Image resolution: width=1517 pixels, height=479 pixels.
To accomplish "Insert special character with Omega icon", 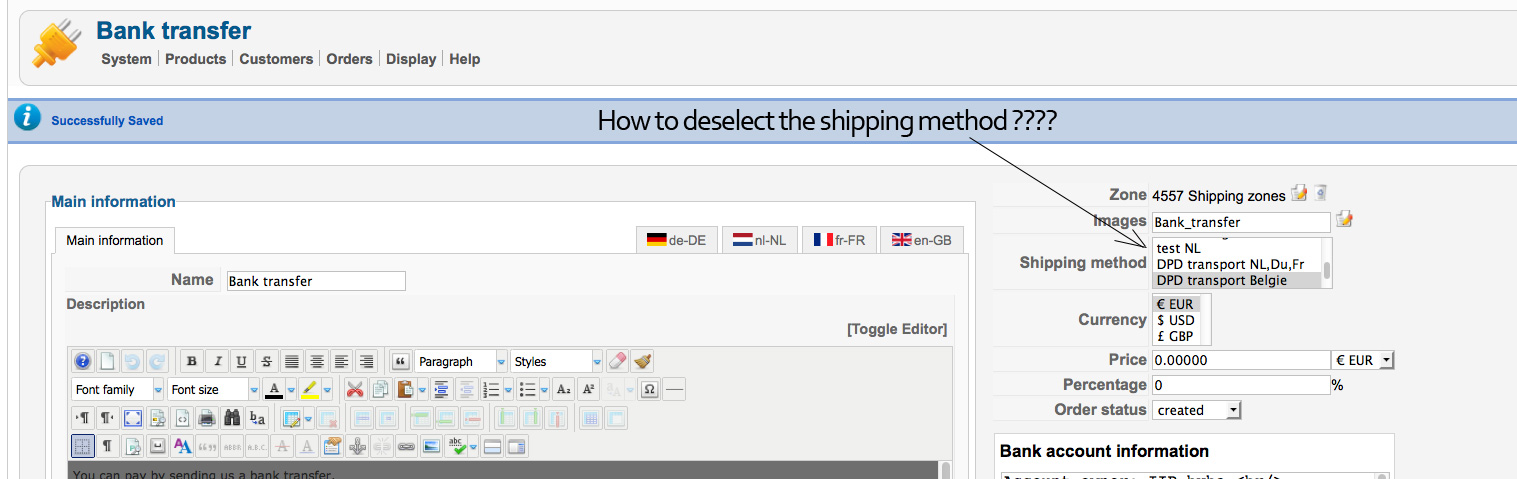I will point(650,390).
